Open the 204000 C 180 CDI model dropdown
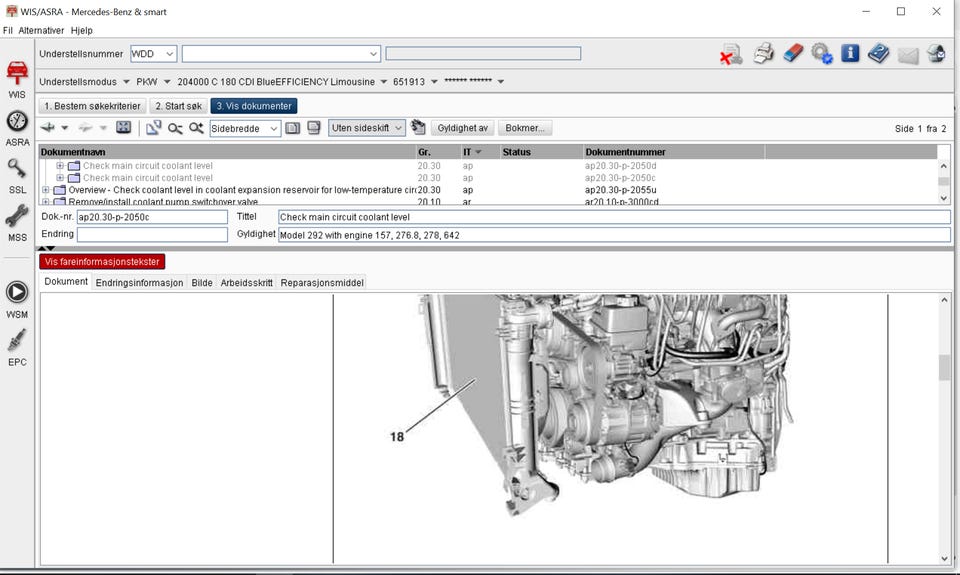960x575 pixels. point(383,81)
